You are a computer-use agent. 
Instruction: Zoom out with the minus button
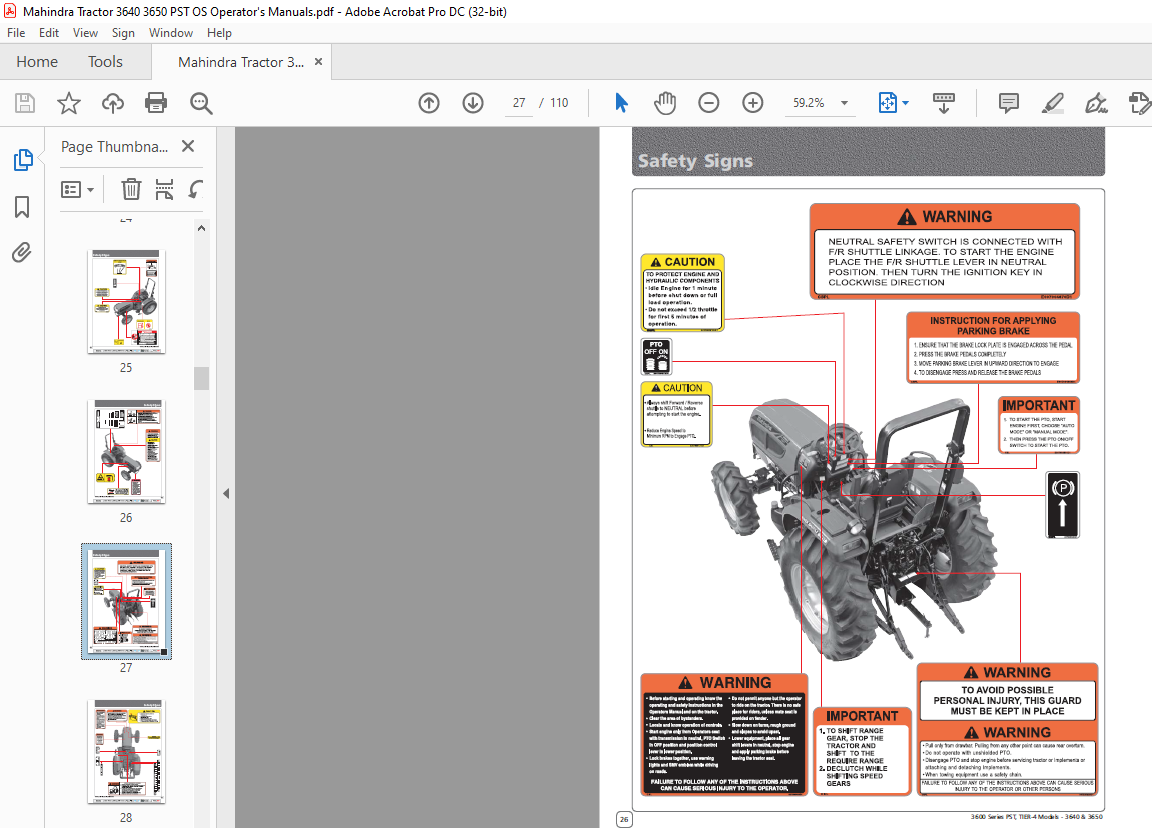coord(709,103)
